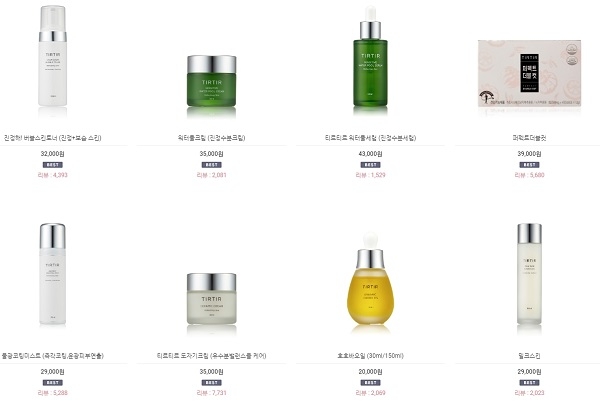Screen dimensions: 600x401
Task: Open the white TIRTIR bubble toner pump bottle image
Action: coord(52,56)
